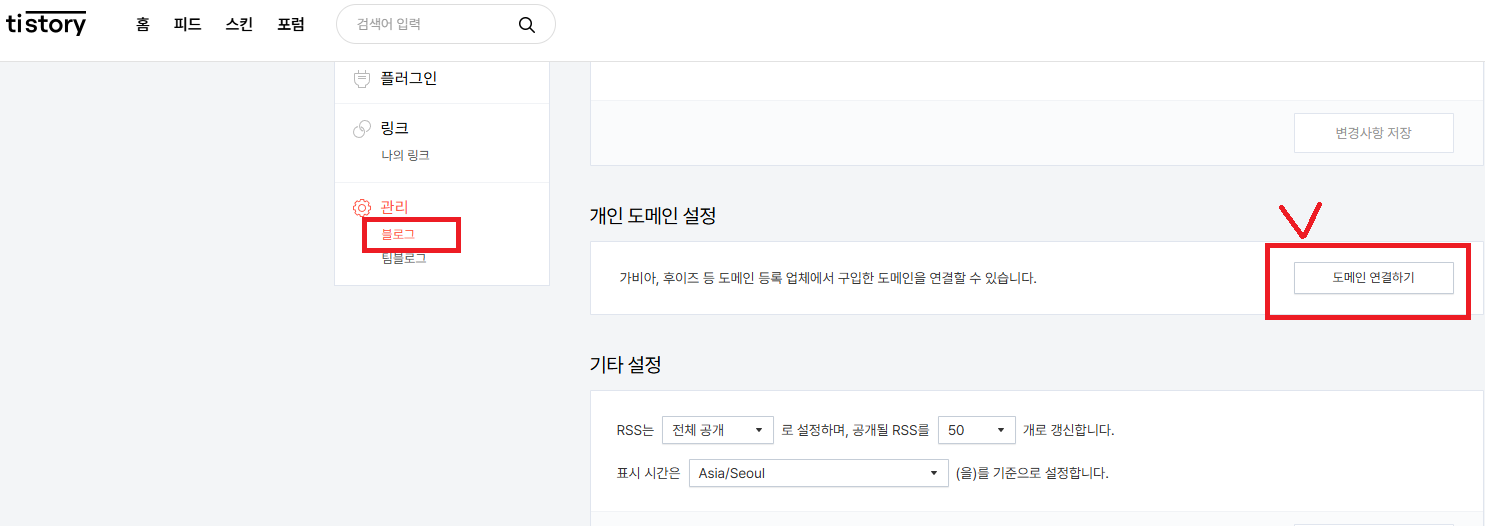This screenshot has height=526, width=1485.
Task: Click the 도메인 연결하기 button
Action: [x=1373, y=278]
